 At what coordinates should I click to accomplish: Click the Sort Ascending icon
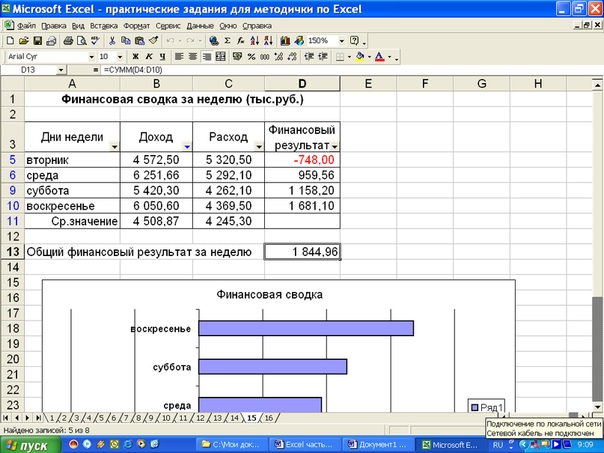coord(254,41)
